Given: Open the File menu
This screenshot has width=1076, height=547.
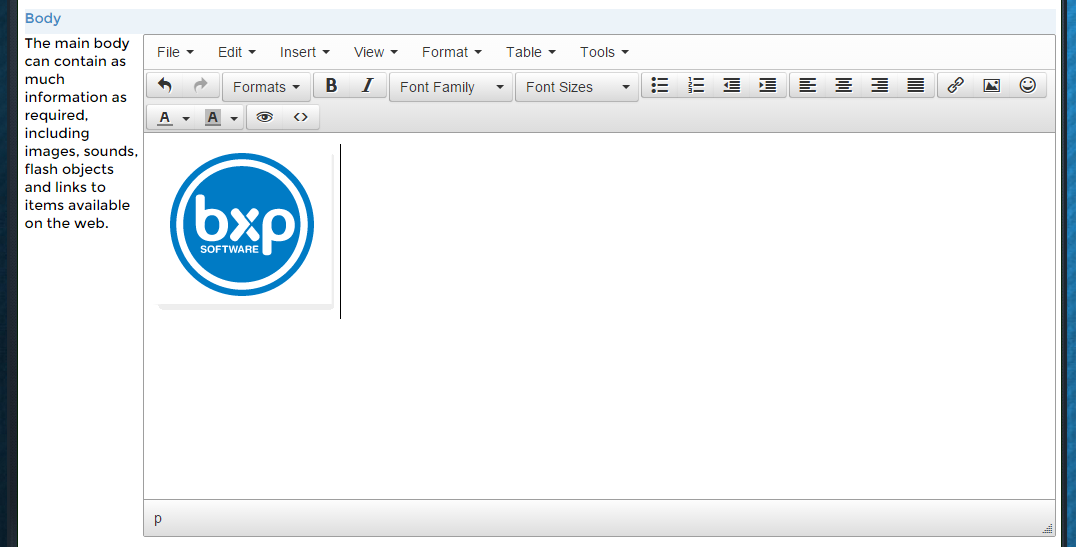Looking at the screenshot, I should tap(175, 52).
